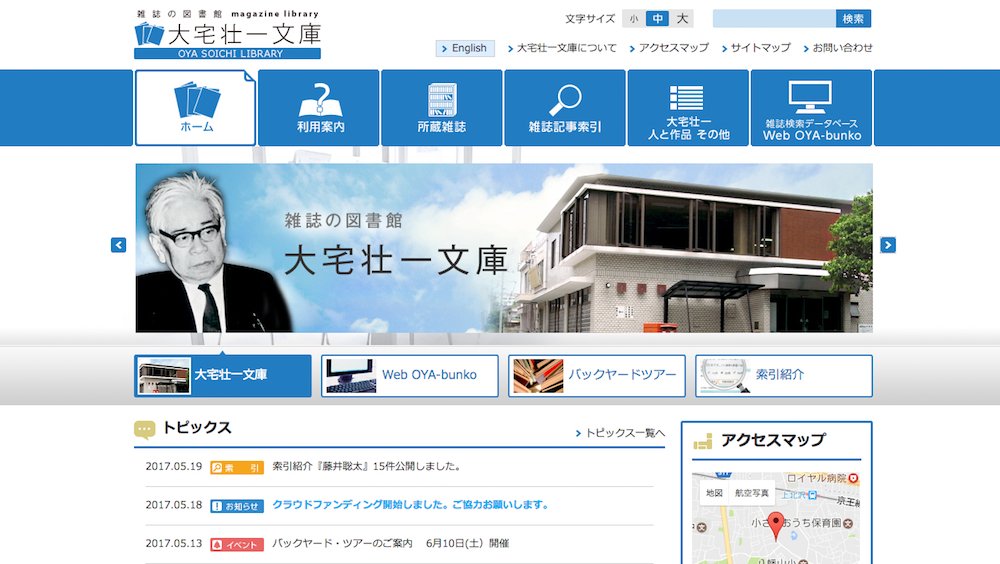Click the books thumbnail in バックヤードツアー tab
Screen dimensions: 1000x564
(x=538, y=376)
